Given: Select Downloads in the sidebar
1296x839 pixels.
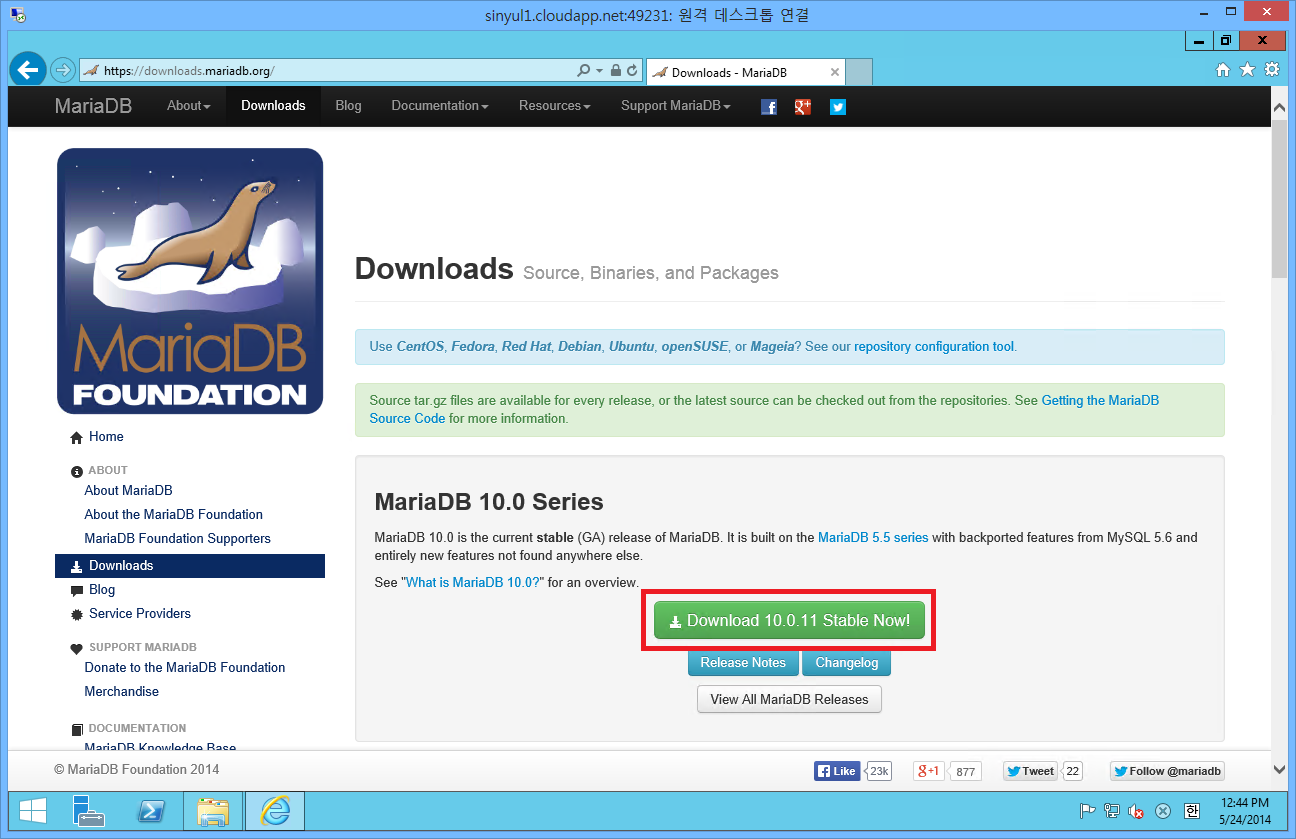Looking at the screenshot, I should point(190,566).
